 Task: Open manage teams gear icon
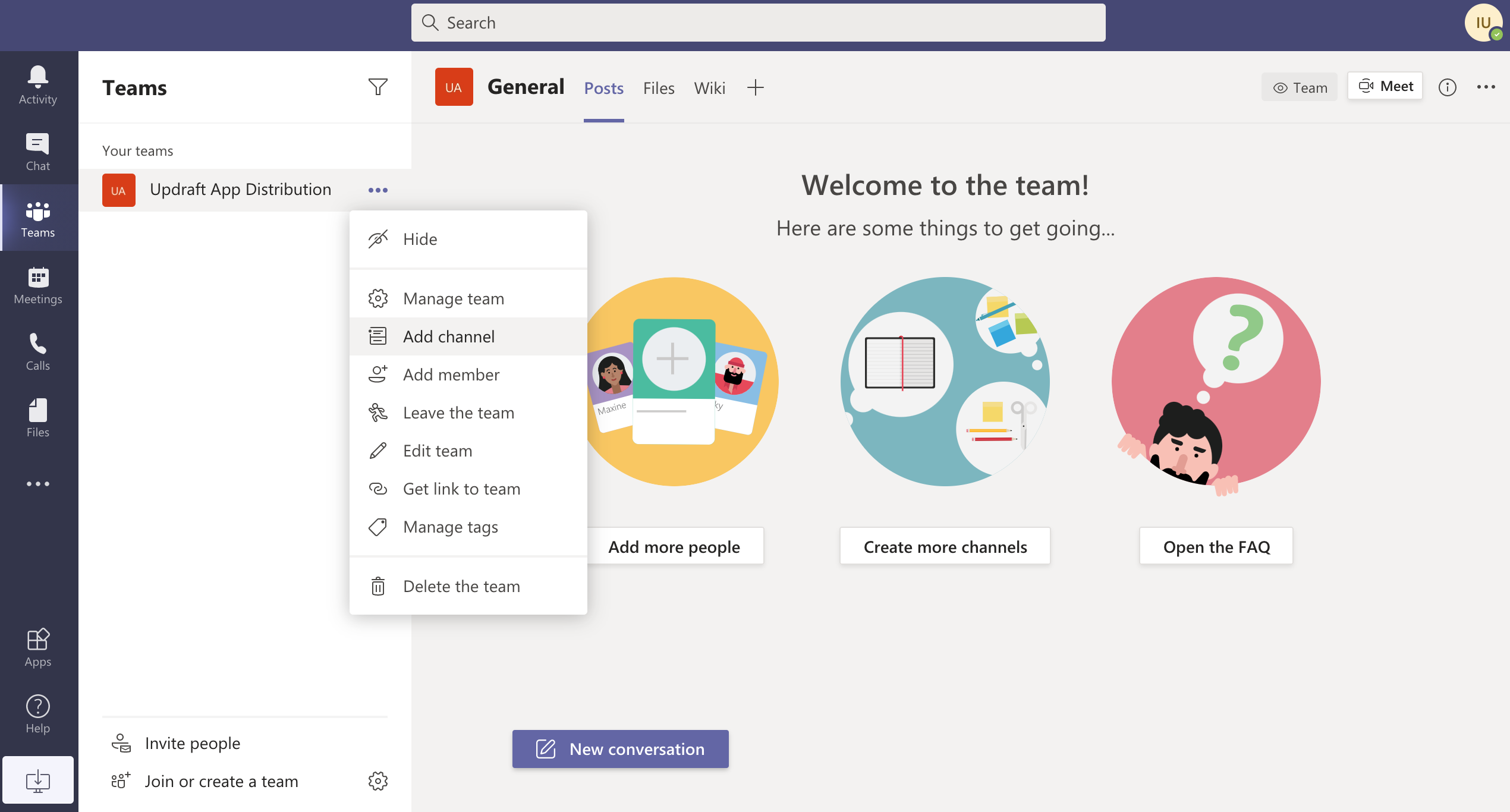(x=378, y=781)
